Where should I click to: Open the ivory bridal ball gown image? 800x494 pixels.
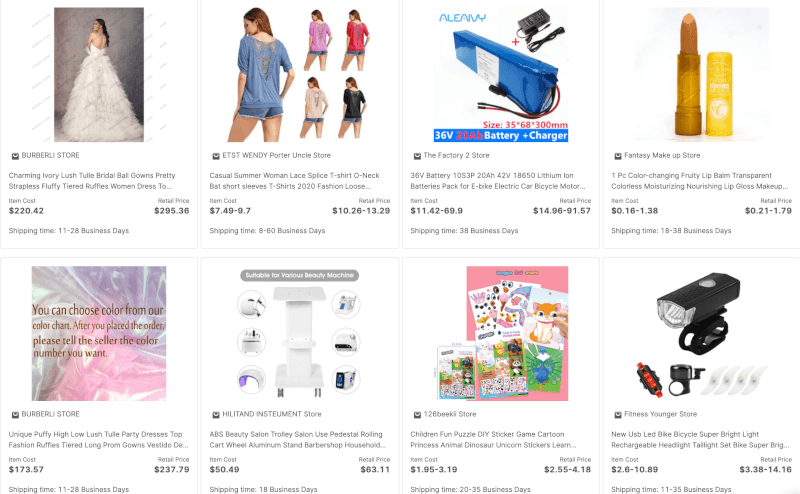click(99, 75)
